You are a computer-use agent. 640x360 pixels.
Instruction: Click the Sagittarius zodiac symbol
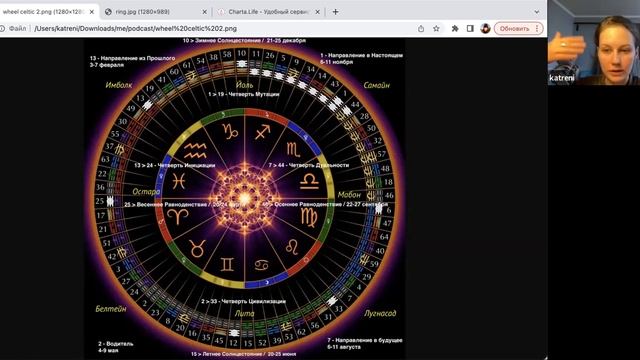pos(262,132)
